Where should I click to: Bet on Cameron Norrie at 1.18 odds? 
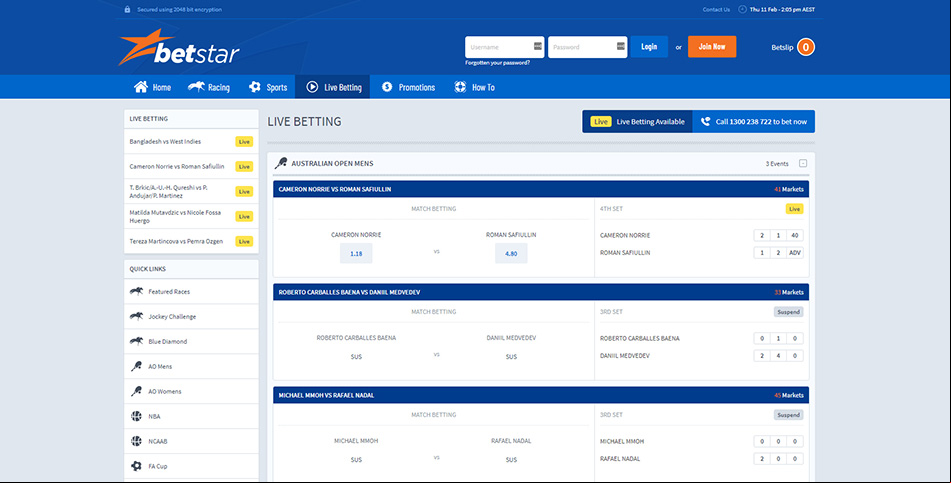pyautogui.click(x=356, y=254)
